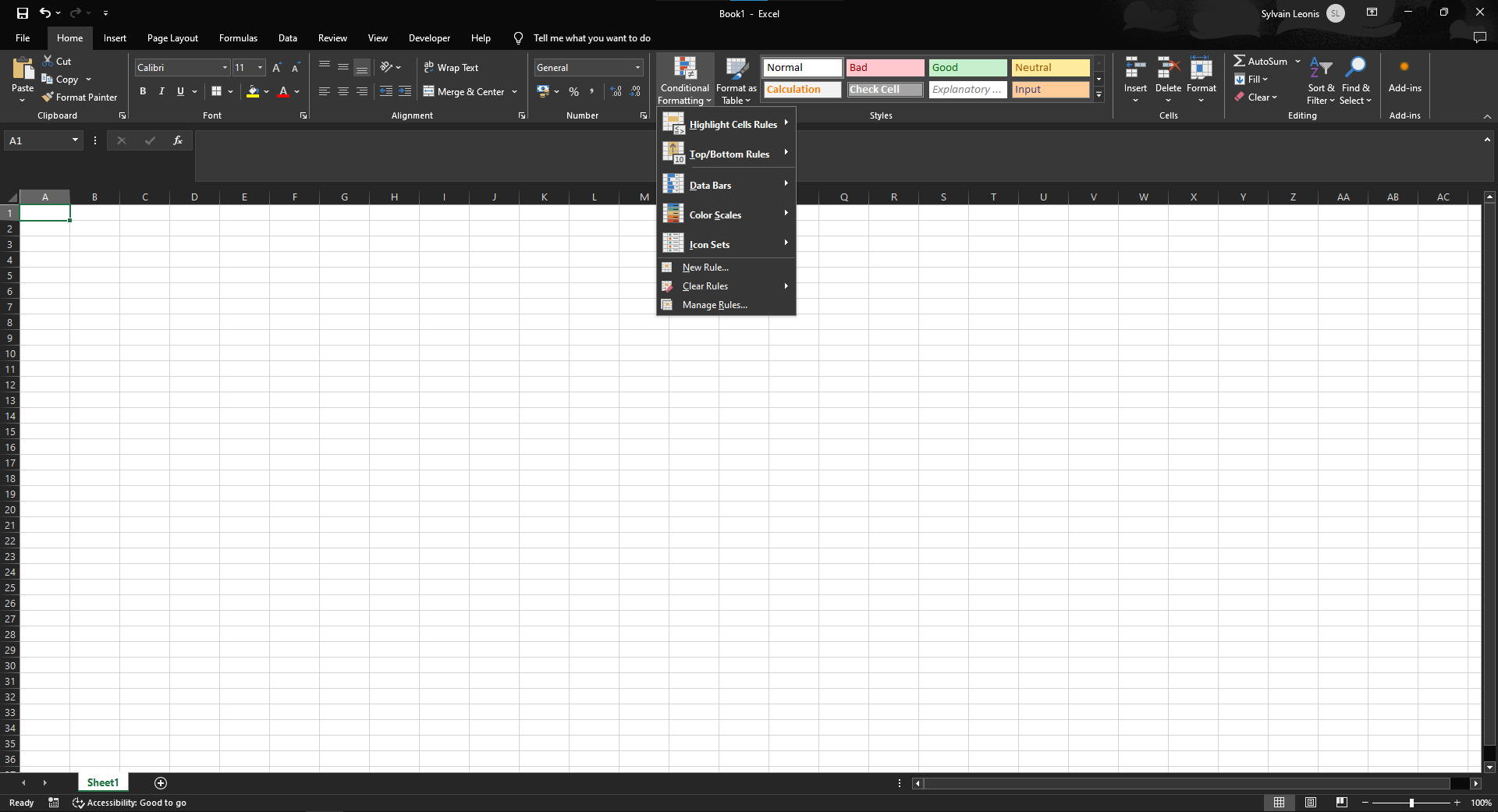The height and width of the screenshot is (812, 1498).
Task: Open the Calibri font name dropdown
Action: [225, 68]
